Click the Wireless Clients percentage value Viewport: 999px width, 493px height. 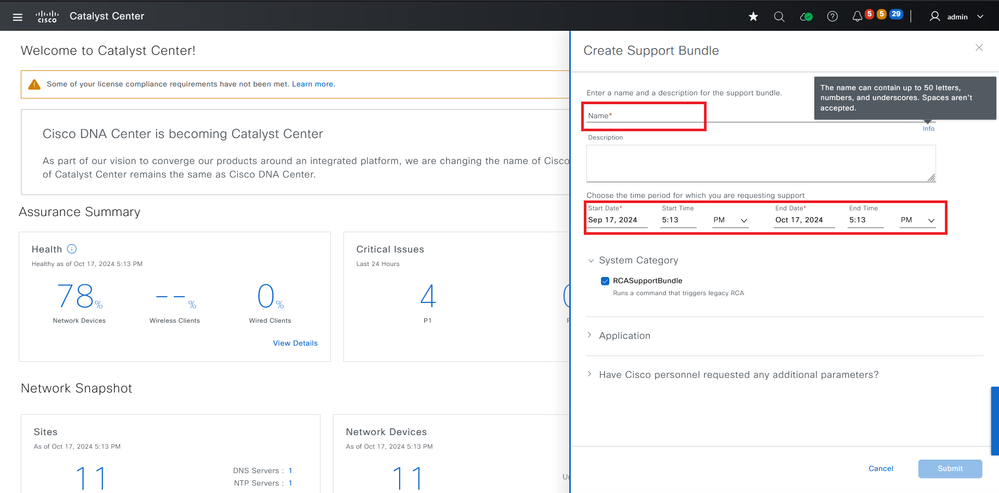coord(175,298)
